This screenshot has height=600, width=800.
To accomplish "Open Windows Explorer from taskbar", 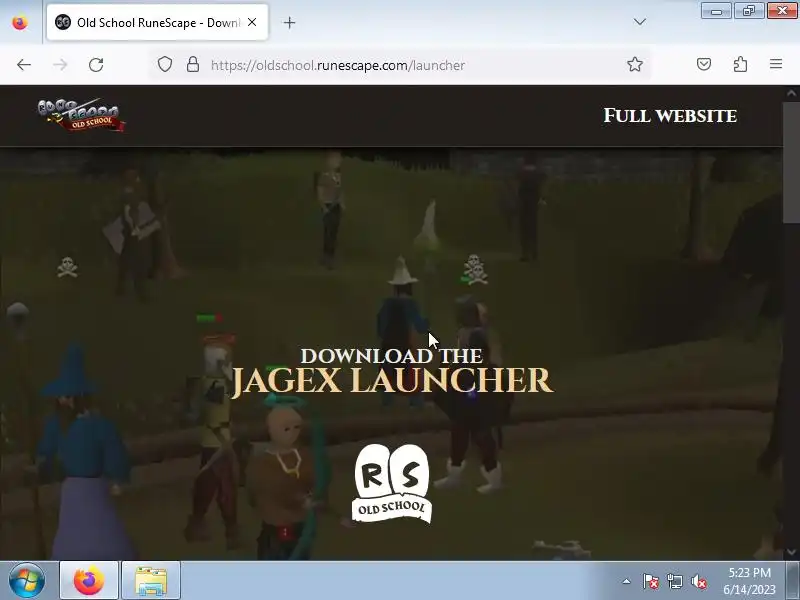I will coord(151,581).
